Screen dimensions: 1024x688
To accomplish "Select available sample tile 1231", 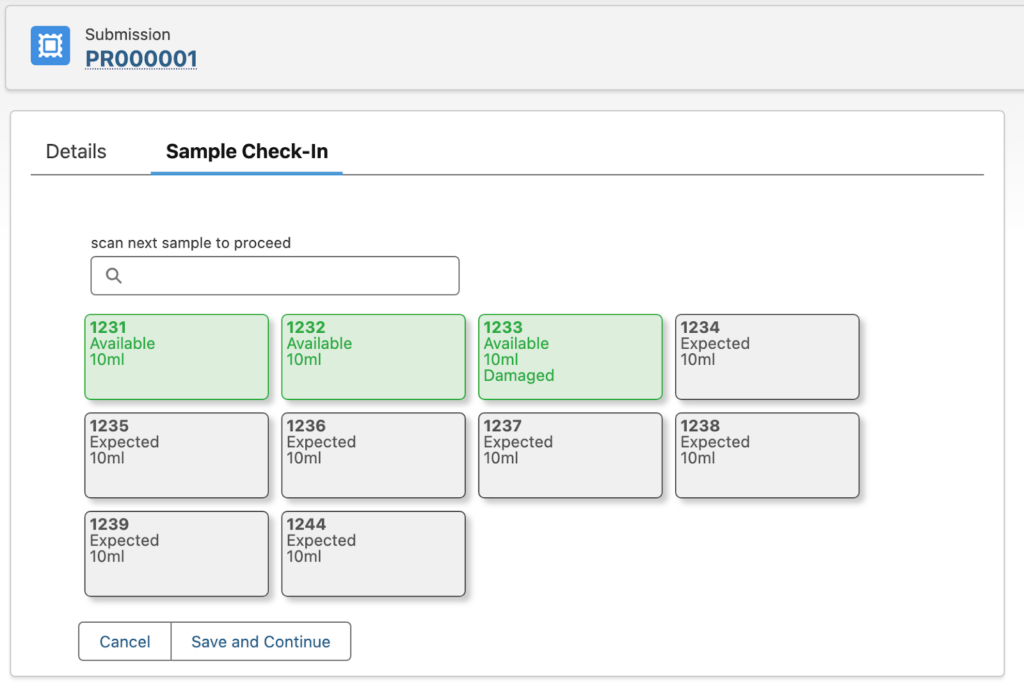I will click(x=176, y=356).
